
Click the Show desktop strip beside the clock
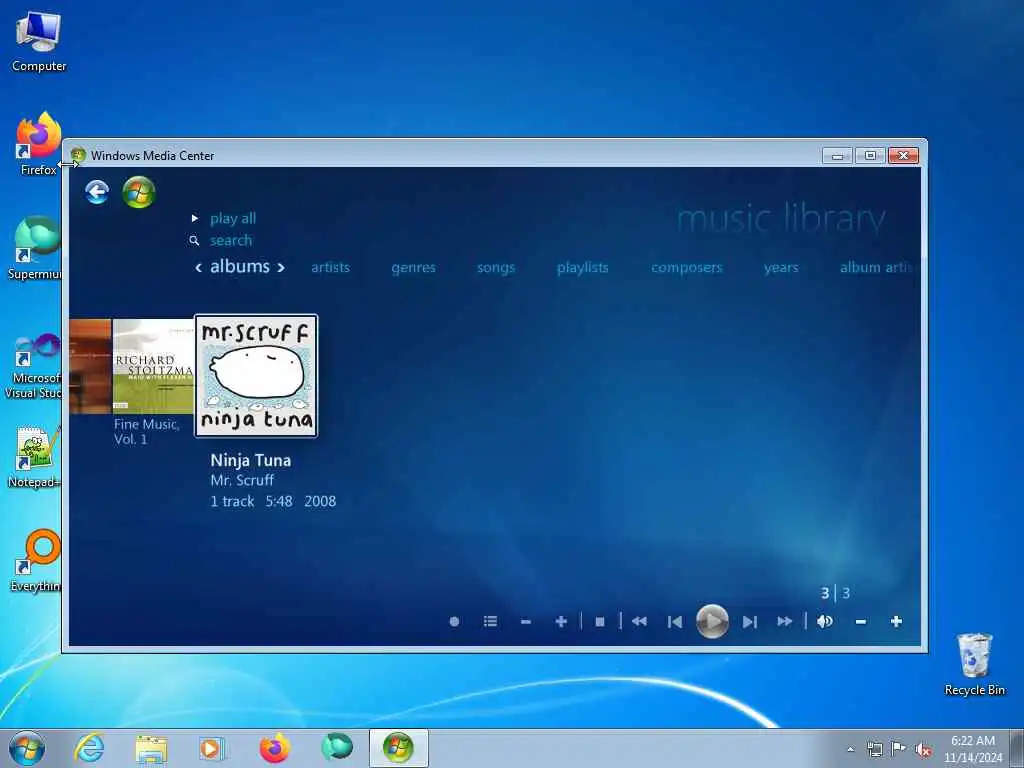[1017, 748]
